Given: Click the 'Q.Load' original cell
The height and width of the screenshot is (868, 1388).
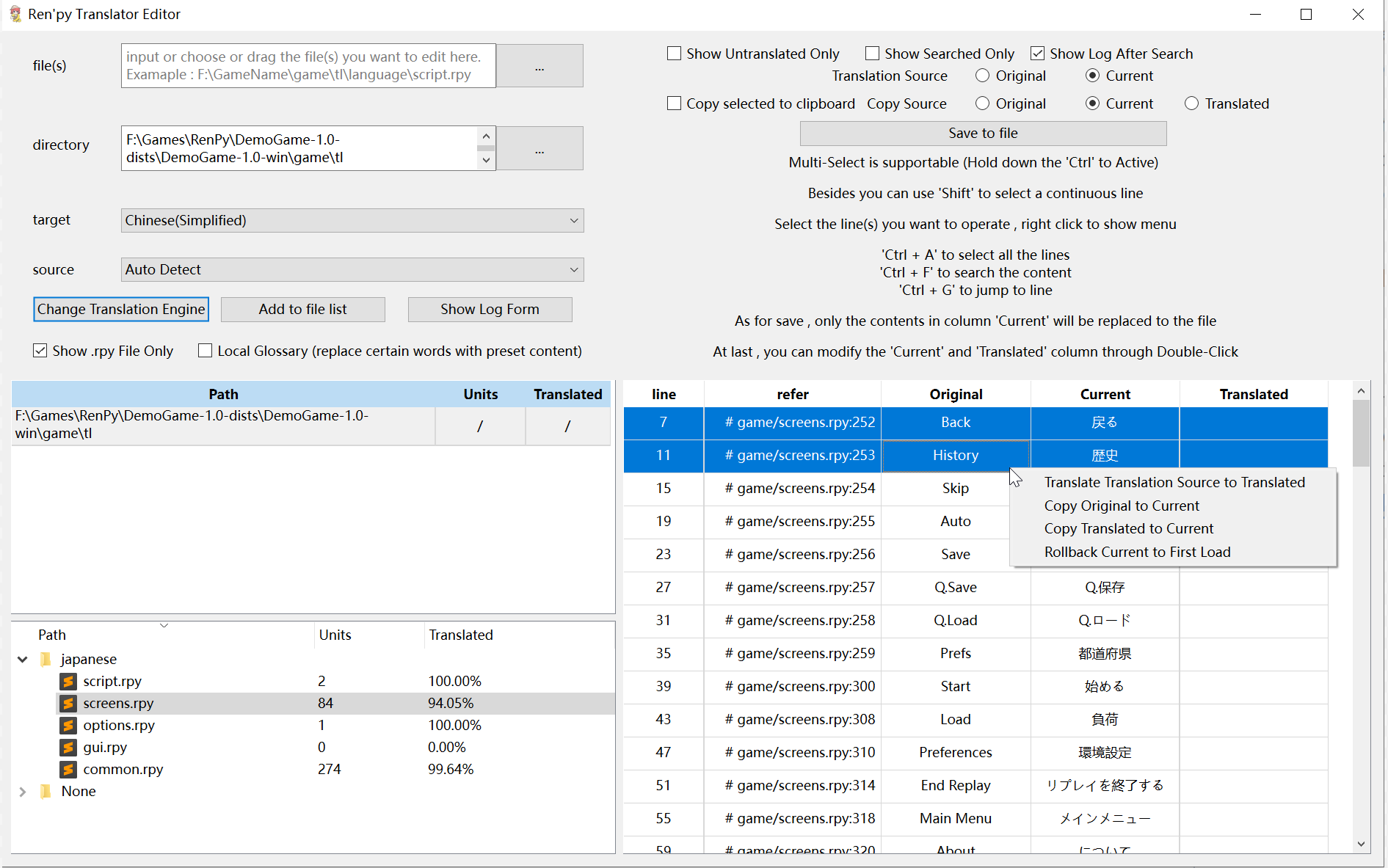Looking at the screenshot, I should pyautogui.click(x=956, y=620).
